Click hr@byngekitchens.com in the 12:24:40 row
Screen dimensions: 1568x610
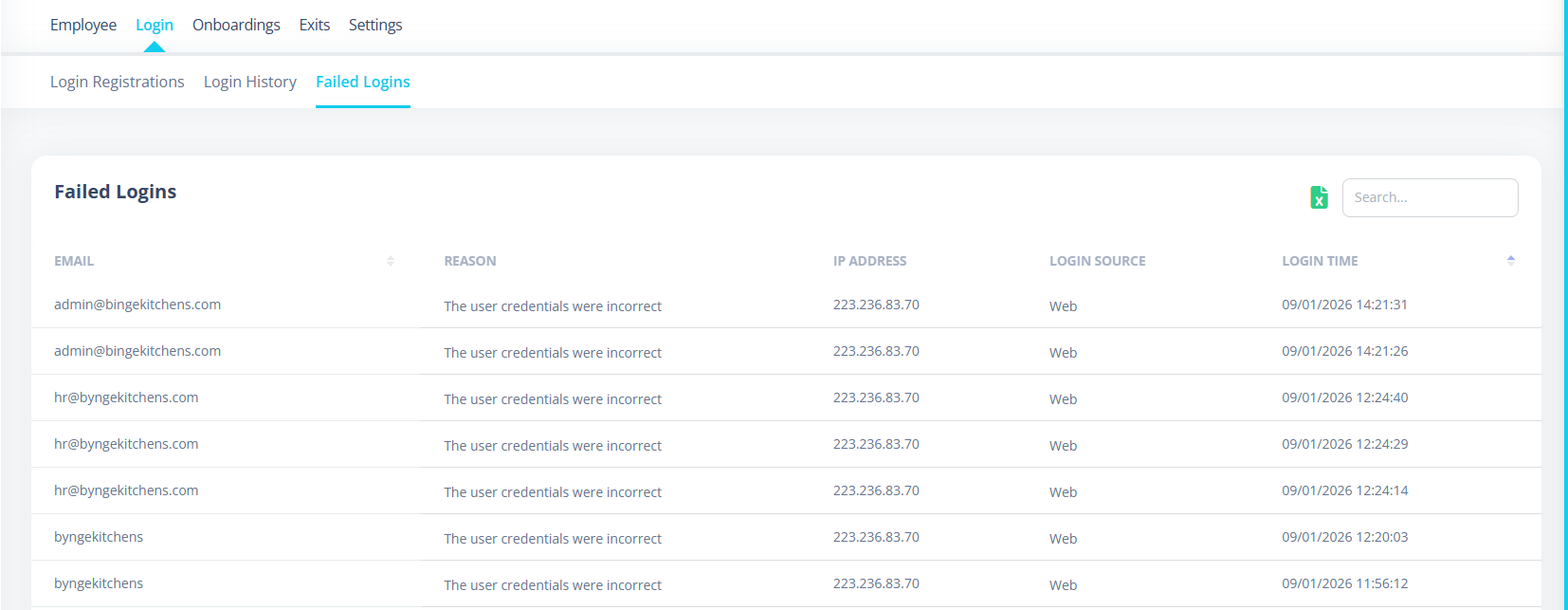pyautogui.click(x=126, y=397)
